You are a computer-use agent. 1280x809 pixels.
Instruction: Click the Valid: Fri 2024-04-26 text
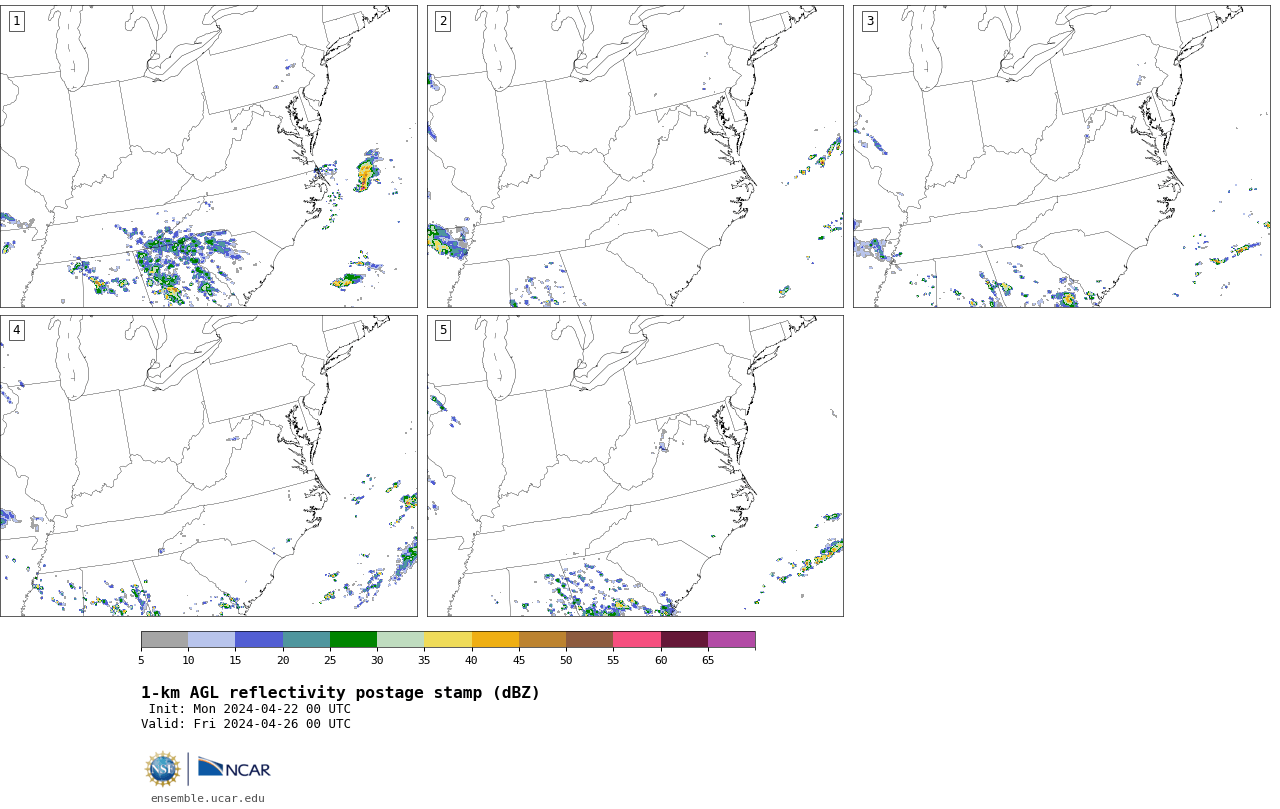point(246,724)
